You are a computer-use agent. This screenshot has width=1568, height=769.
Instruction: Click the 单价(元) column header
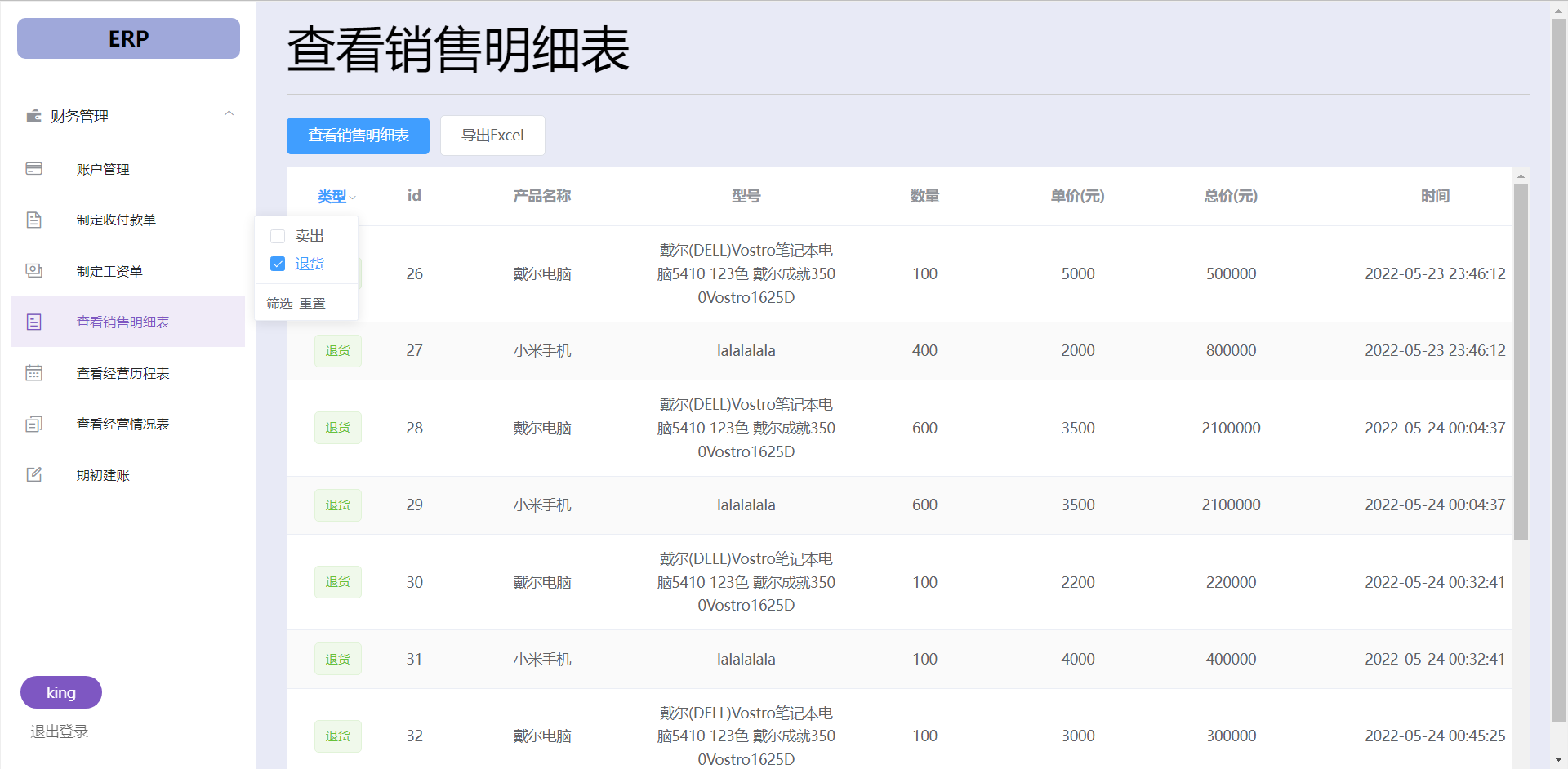pyautogui.click(x=1078, y=196)
